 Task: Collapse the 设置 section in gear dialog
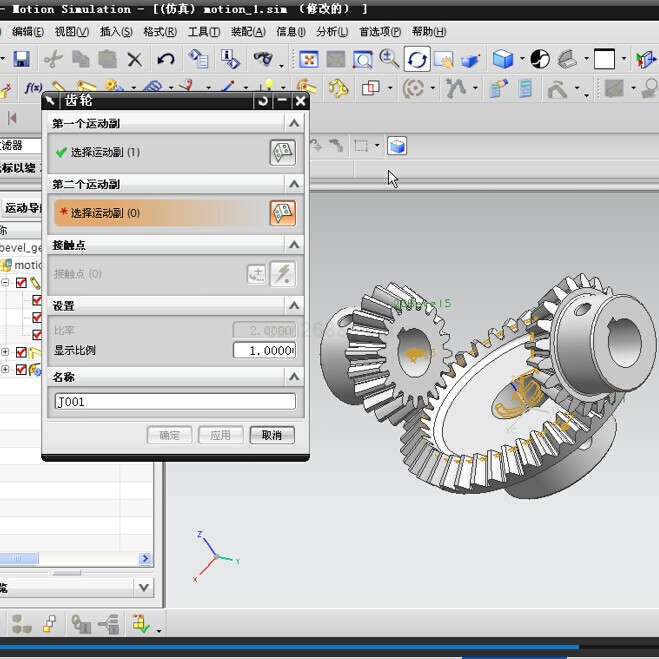294,305
